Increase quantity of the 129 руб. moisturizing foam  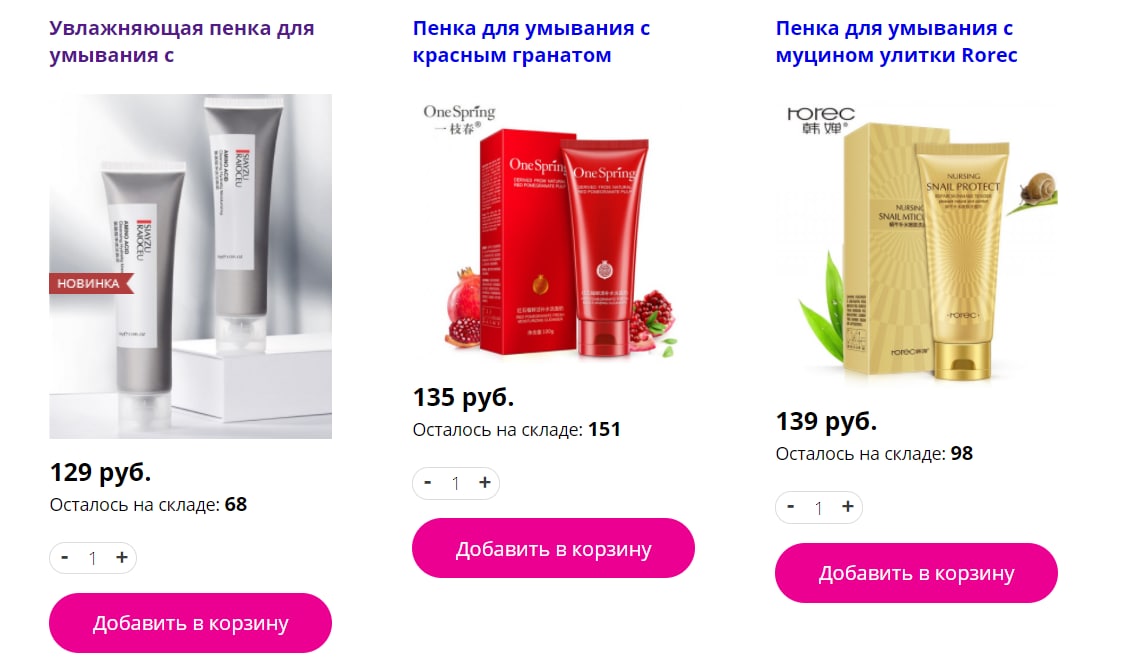(122, 557)
